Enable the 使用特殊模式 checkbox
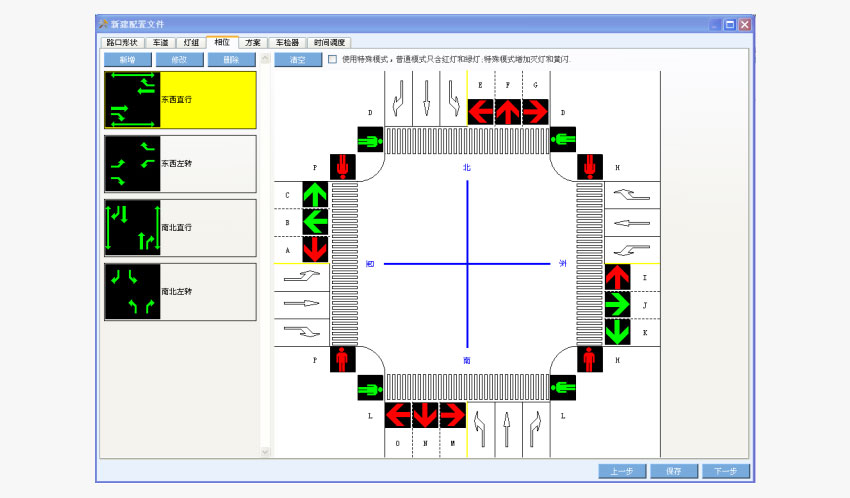Viewport: 850px width, 498px height. [x=332, y=60]
